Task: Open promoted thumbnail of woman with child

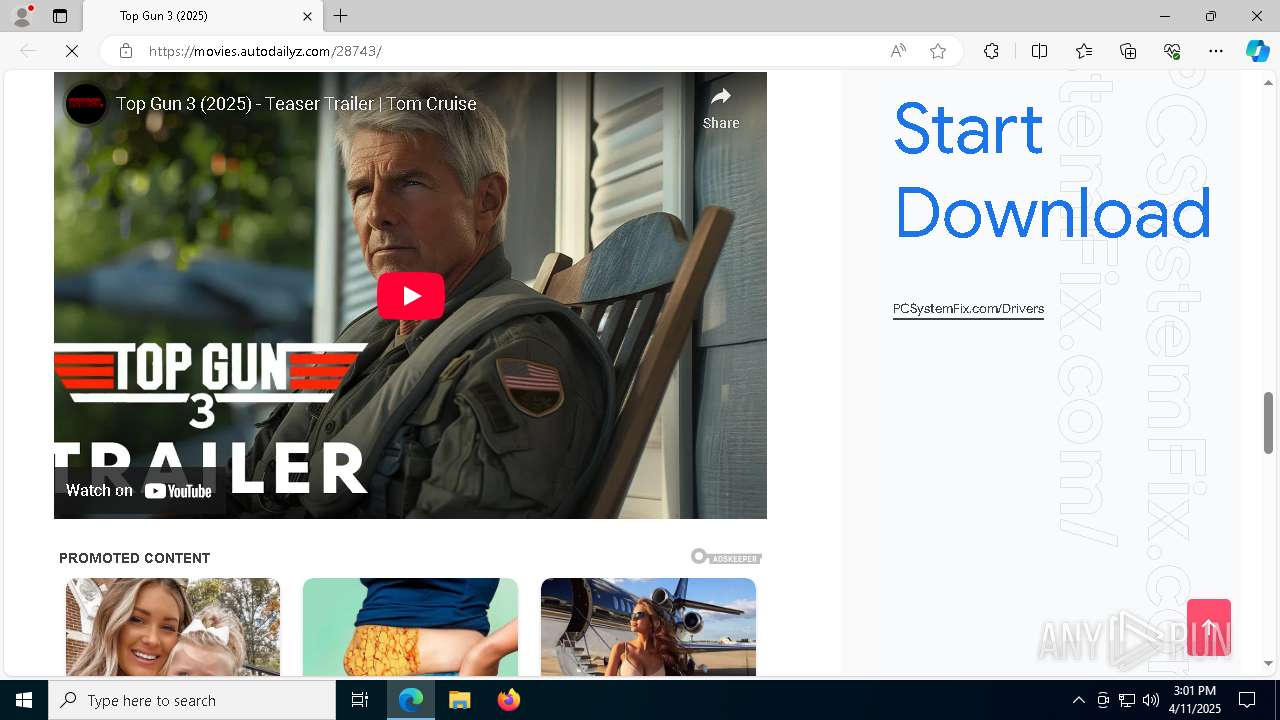Action: pos(173,627)
